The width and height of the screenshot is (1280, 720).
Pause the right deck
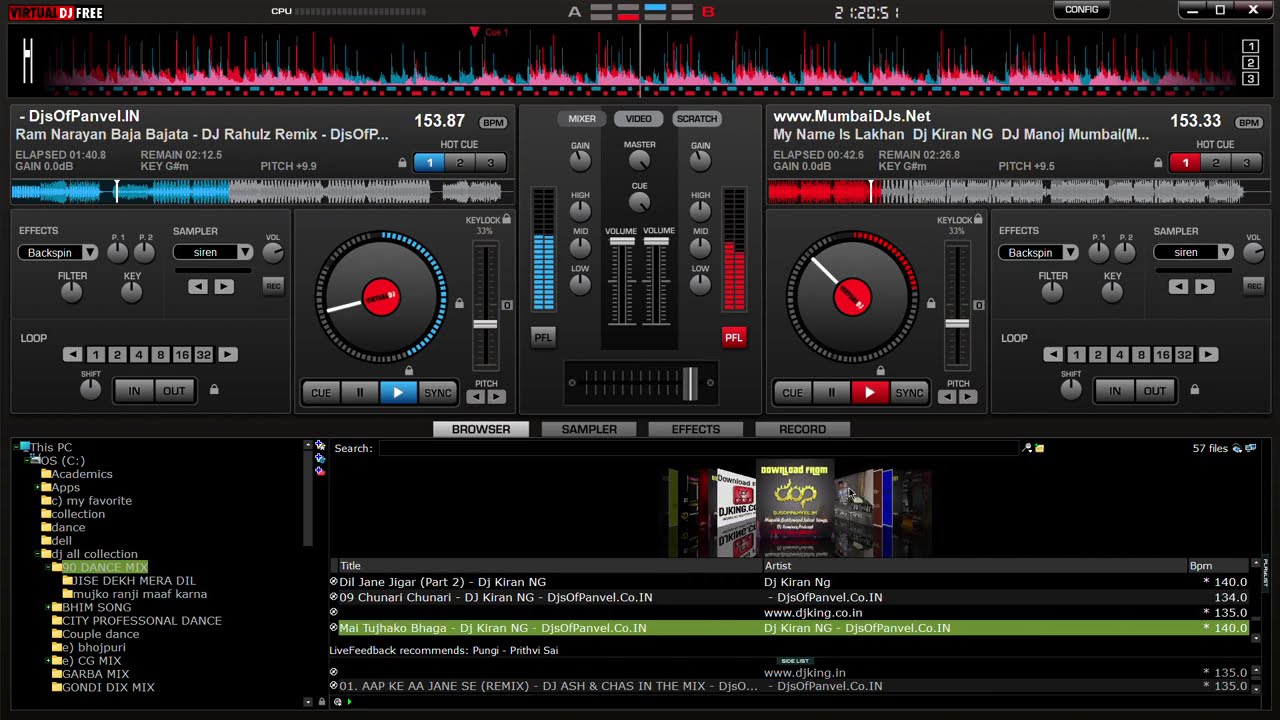[831, 393]
